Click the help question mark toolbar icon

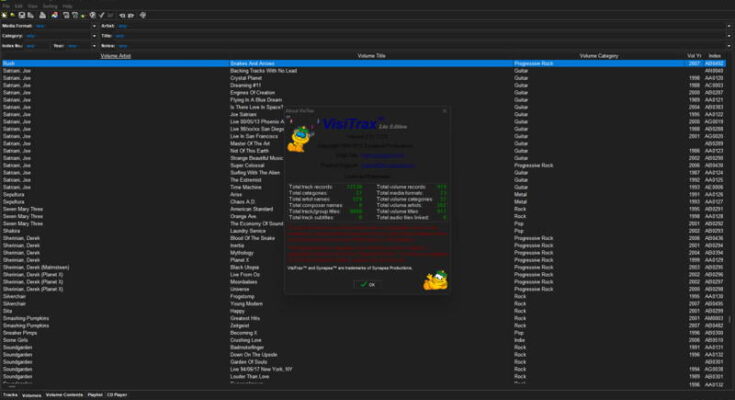pyautogui.click(x=94, y=16)
